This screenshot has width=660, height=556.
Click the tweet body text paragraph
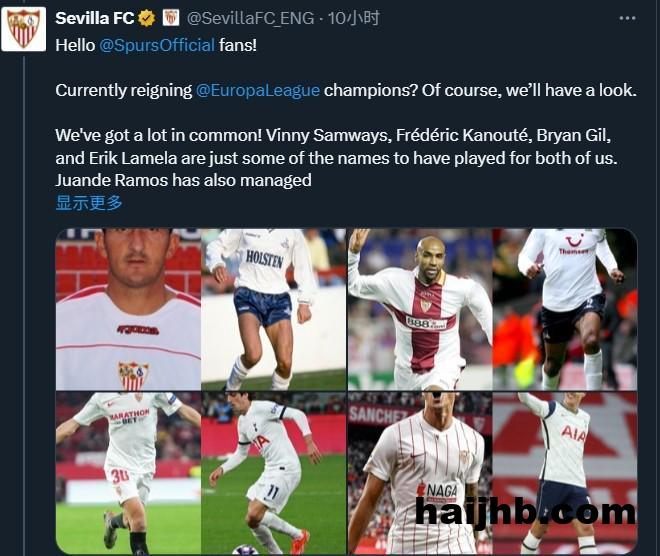pos(346,113)
